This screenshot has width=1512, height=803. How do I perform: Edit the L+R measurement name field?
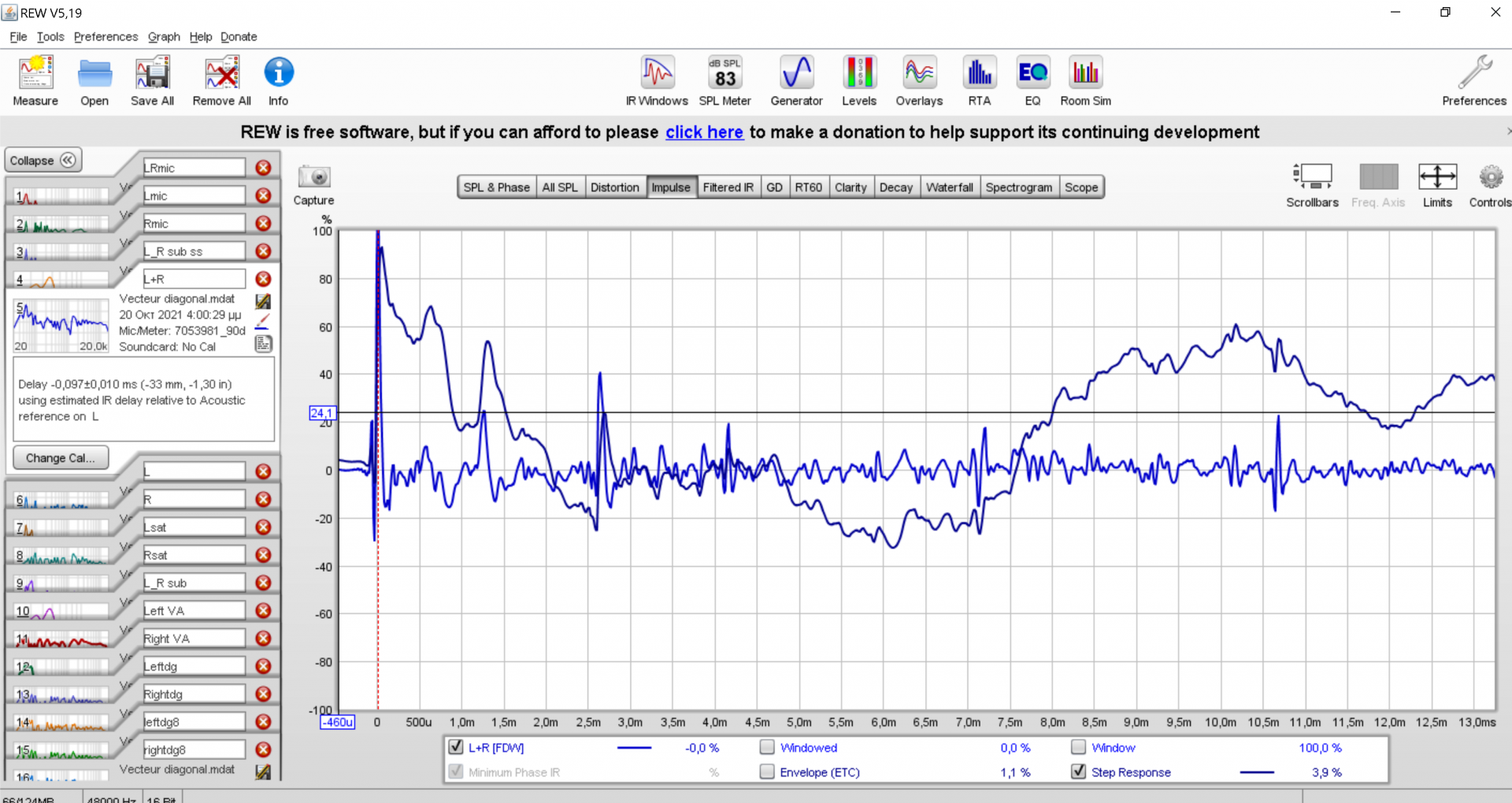click(194, 279)
